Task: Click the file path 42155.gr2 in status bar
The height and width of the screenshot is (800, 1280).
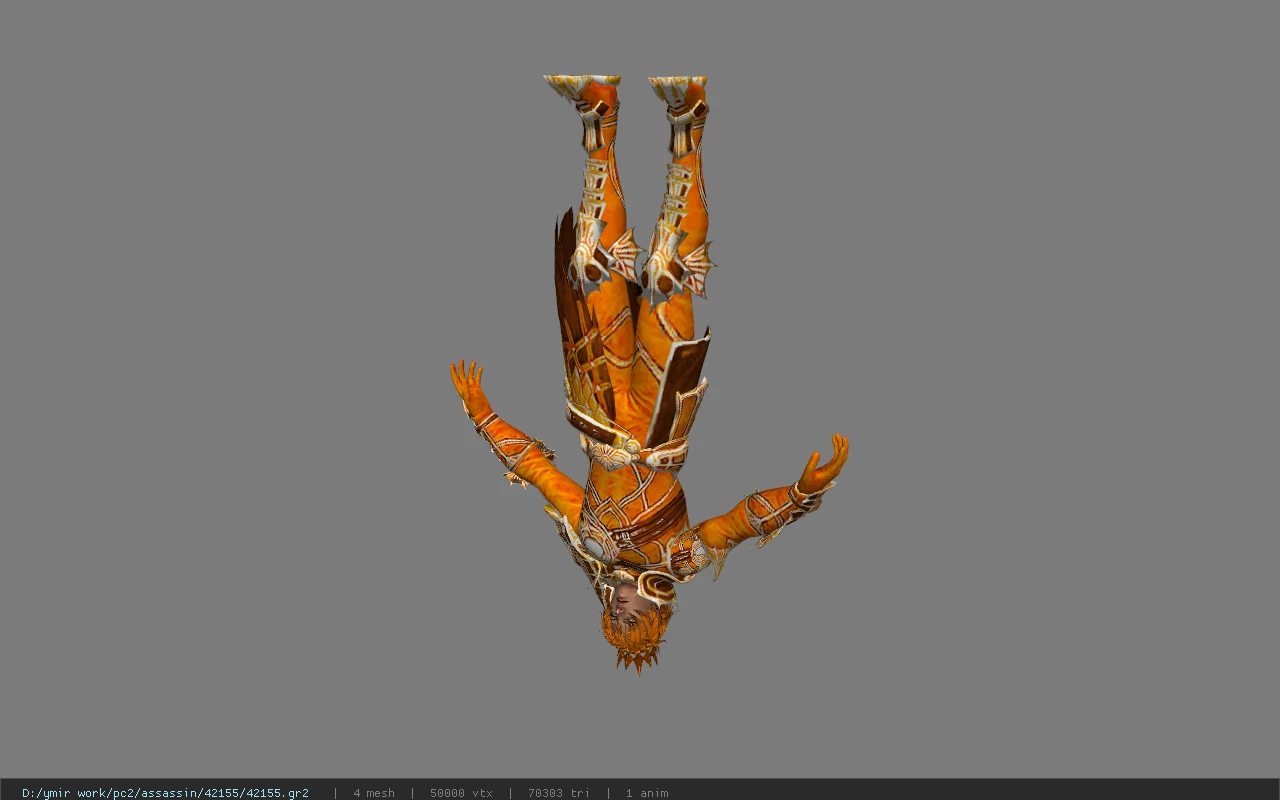Action: pos(165,793)
